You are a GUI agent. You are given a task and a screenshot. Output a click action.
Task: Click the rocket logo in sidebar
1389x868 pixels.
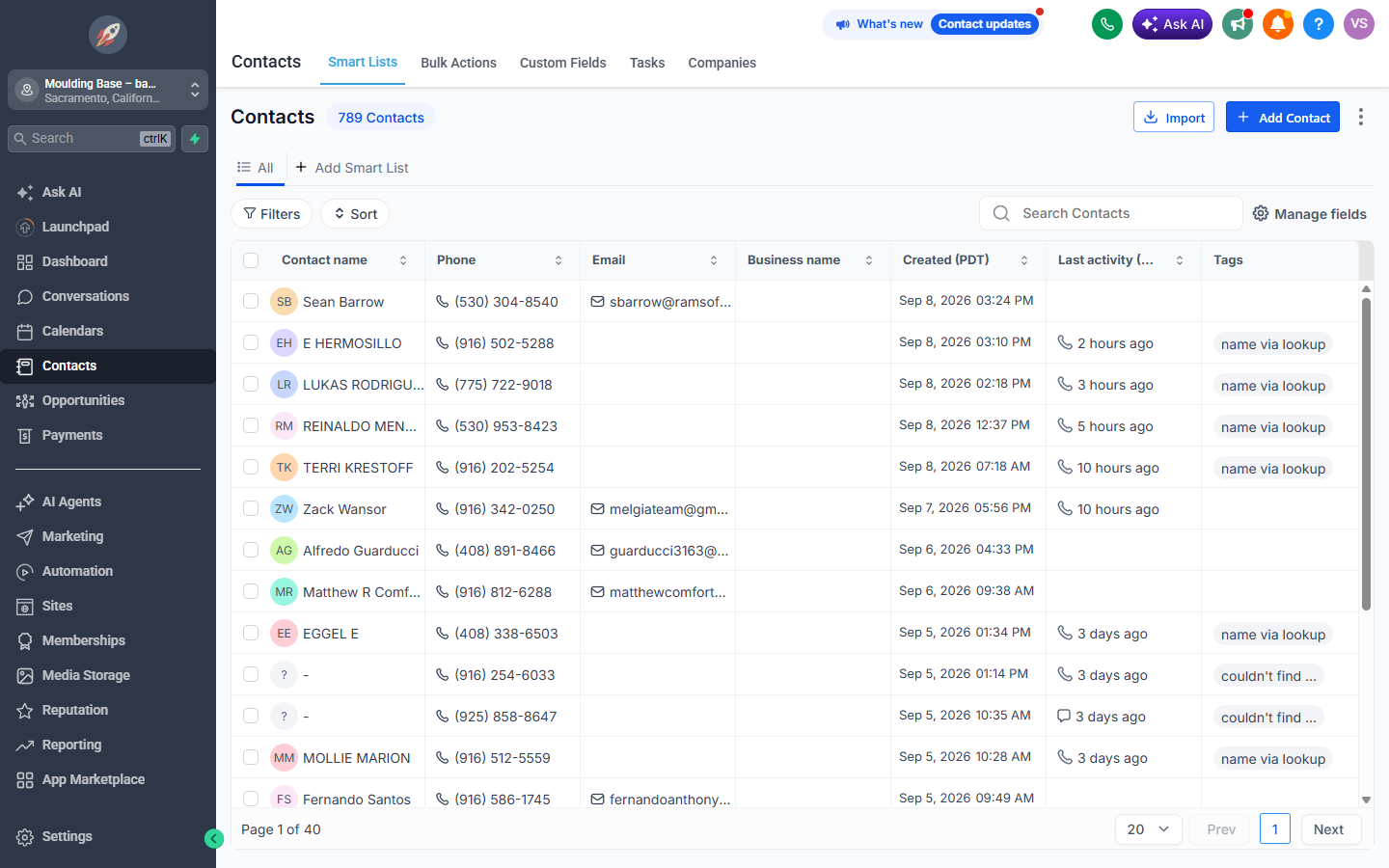click(x=108, y=35)
